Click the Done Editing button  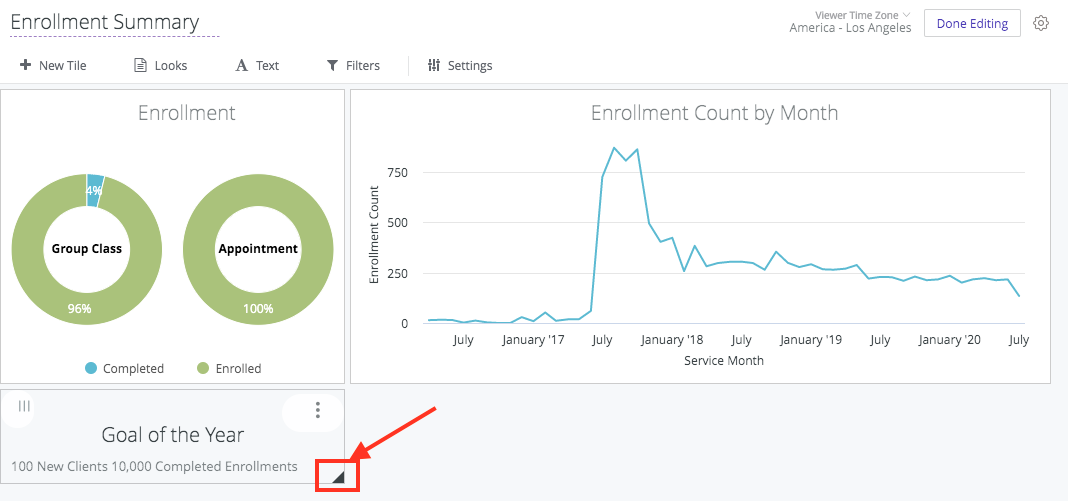971,23
